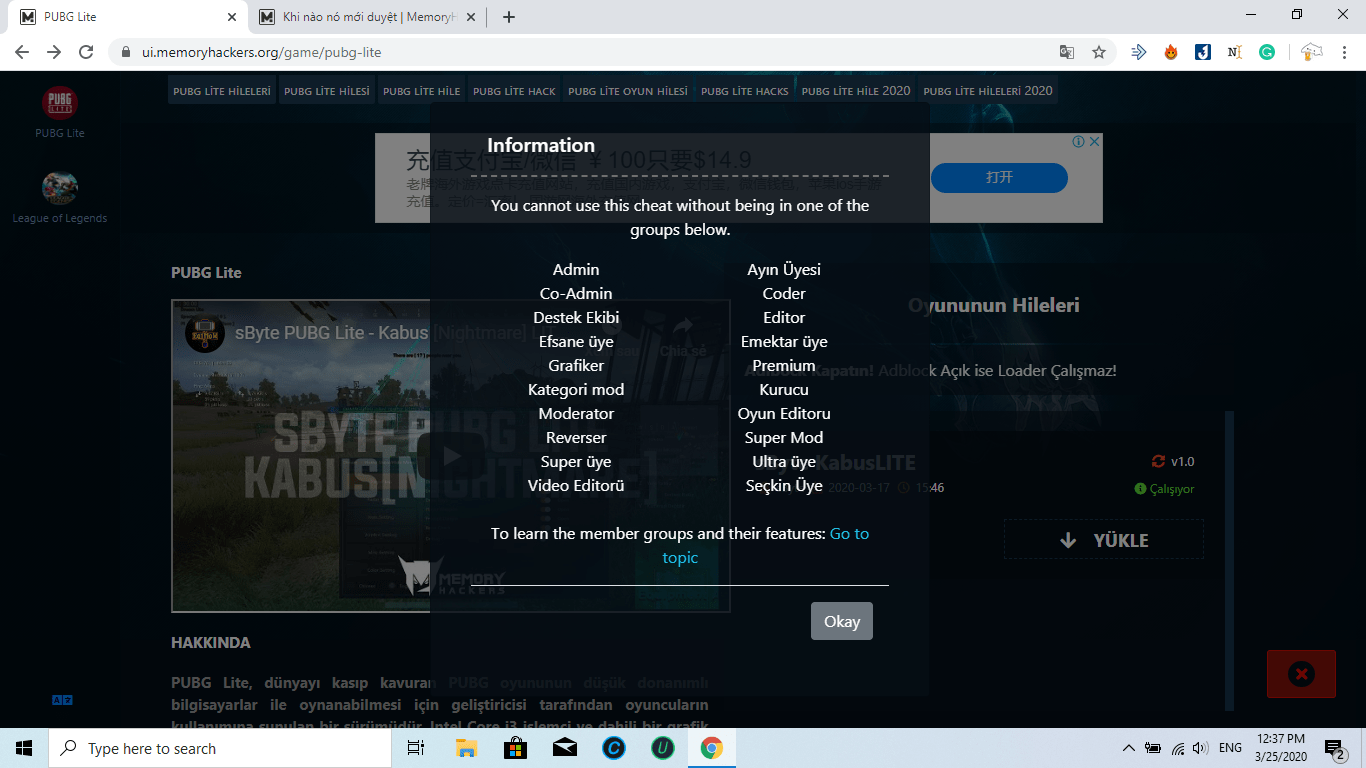Open the blue C app on the taskbar
Viewport: 1366px width, 768px height.
tap(613, 748)
